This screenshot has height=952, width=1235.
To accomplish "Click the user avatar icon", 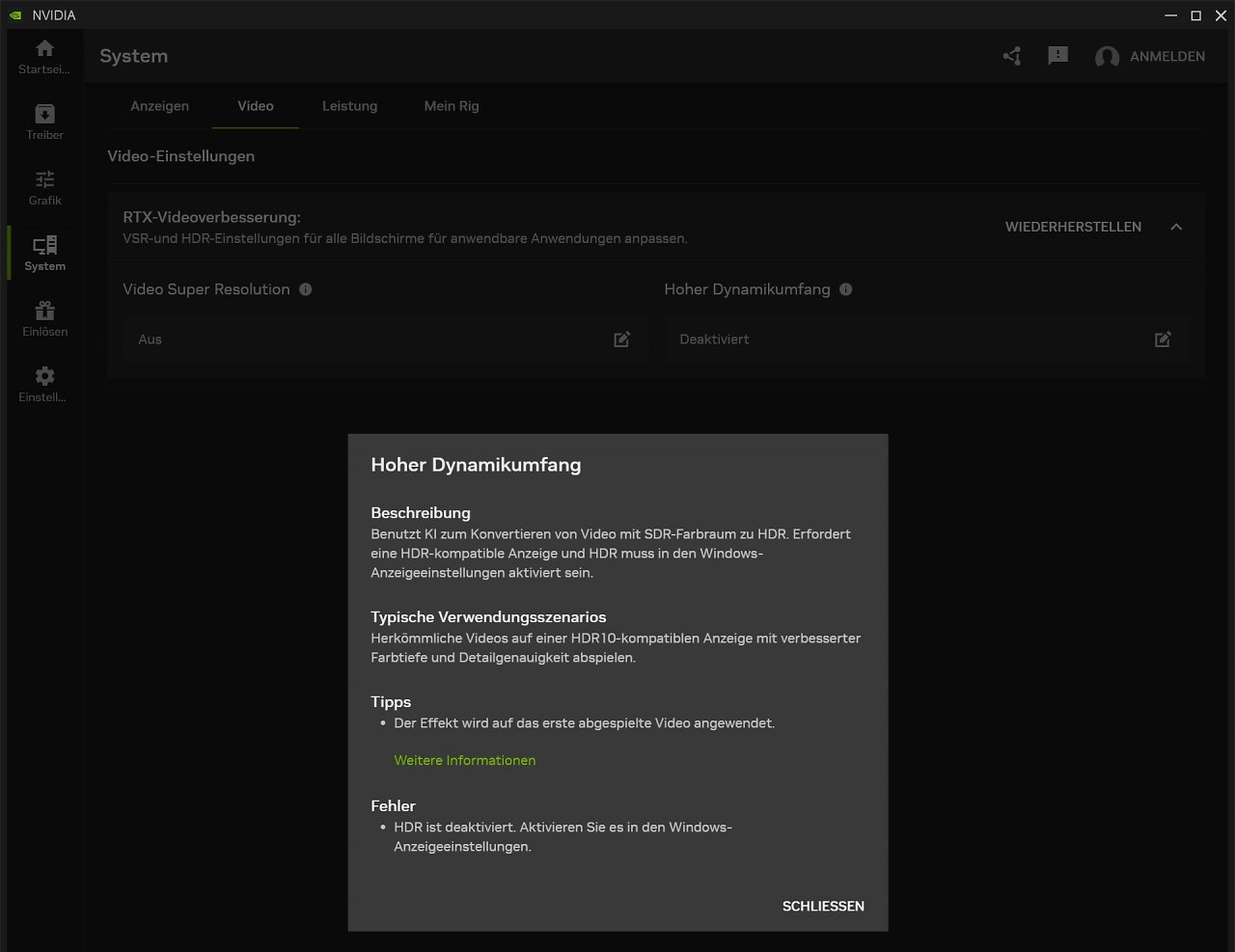I will point(1107,57).
